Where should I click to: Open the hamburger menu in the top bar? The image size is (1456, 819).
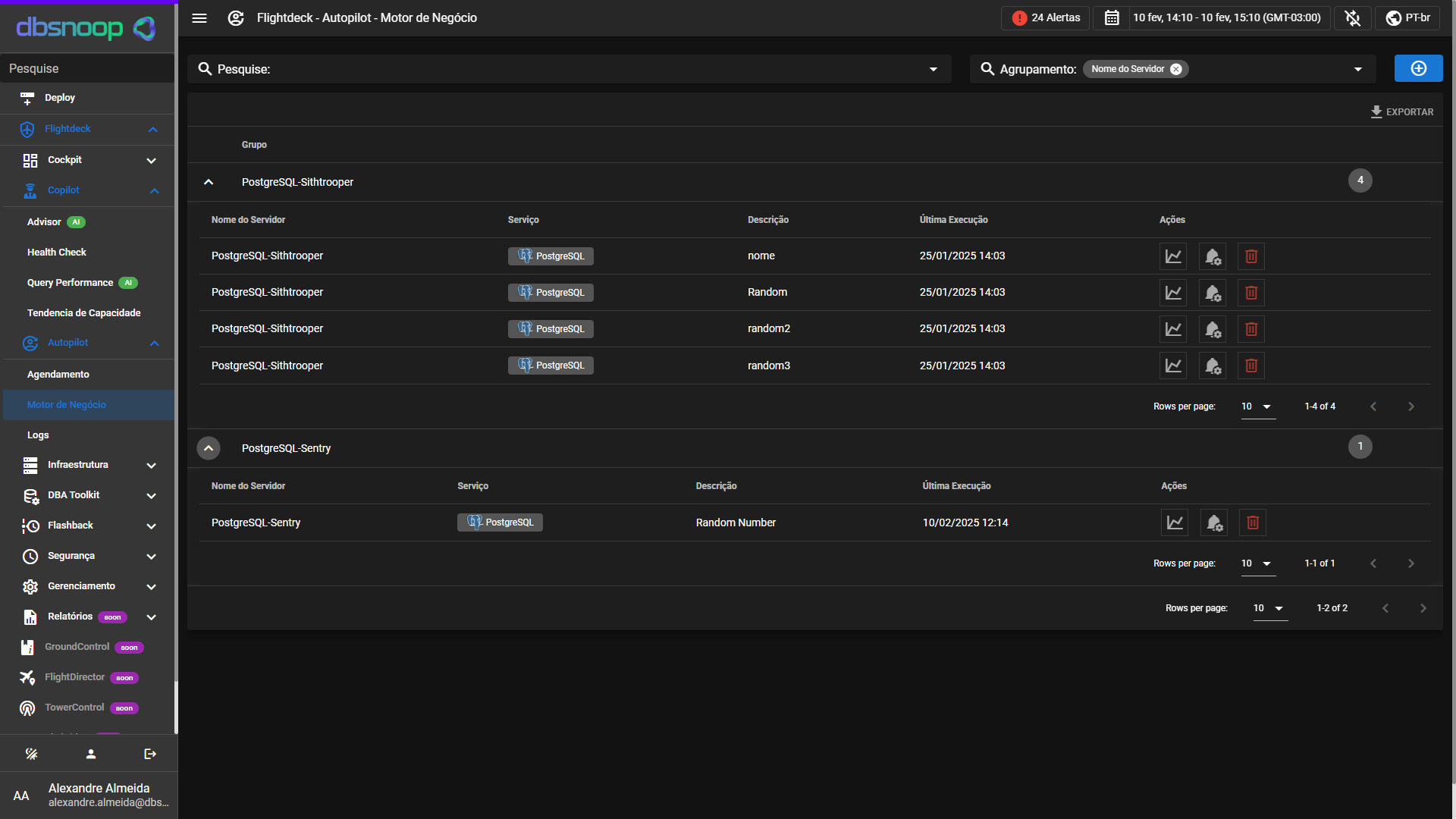point(199,18)
